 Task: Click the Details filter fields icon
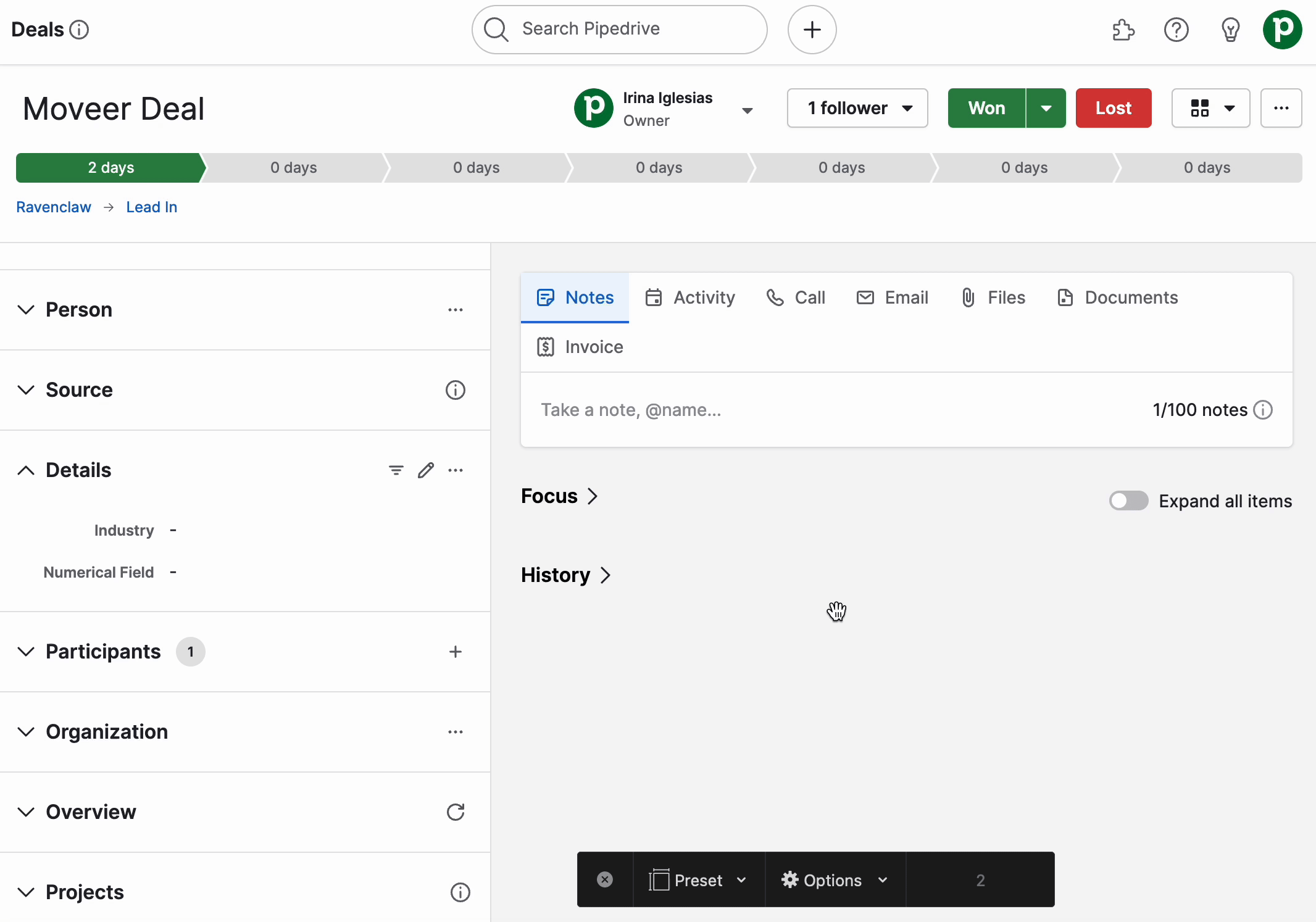(x=396, y=470)
